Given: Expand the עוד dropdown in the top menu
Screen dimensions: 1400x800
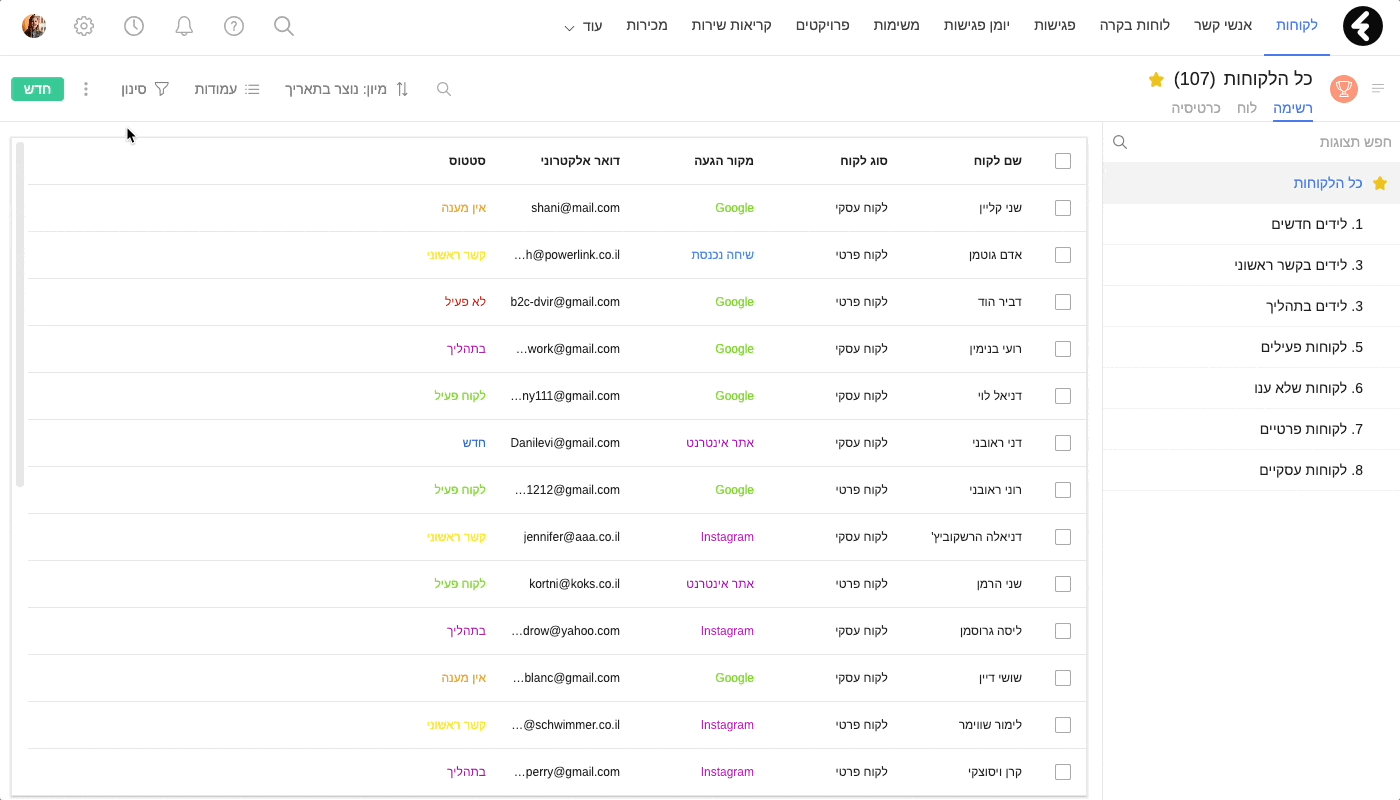Looking at the screenshot, I should pyautogui.click(x=583, y=26).
